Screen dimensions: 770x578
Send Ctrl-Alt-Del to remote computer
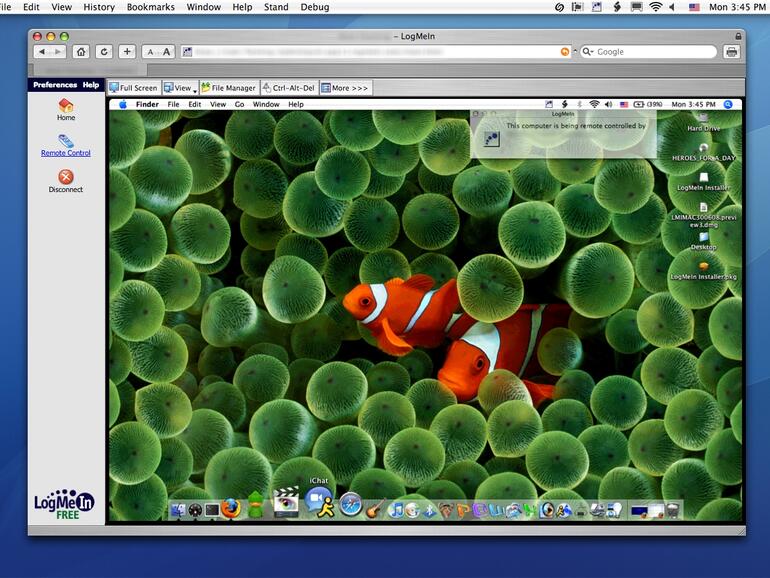(289, 88)
